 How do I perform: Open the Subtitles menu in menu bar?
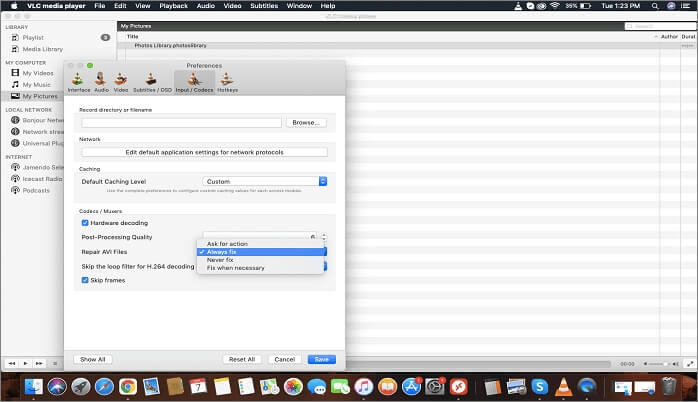264,6
